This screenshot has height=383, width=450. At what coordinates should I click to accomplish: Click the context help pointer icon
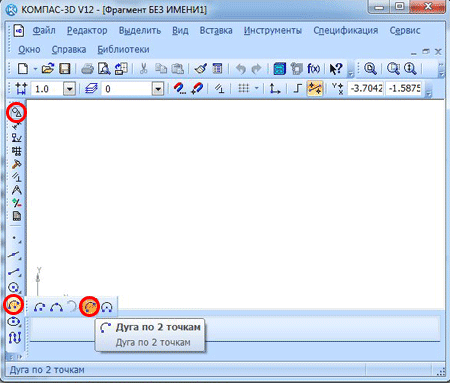336,69
